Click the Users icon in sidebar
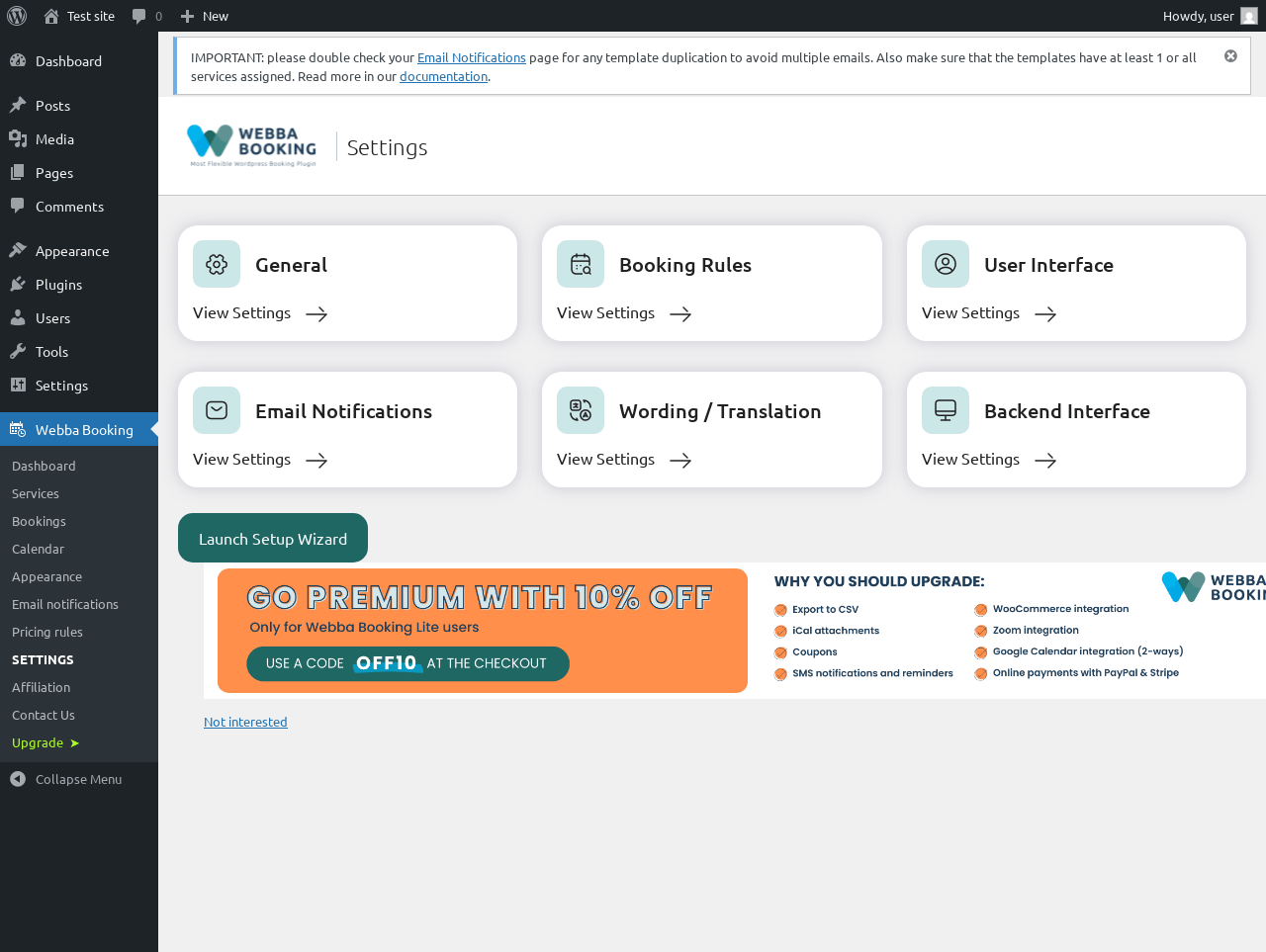This screenshot has width=1266, height=952. (x=18, y=317)
